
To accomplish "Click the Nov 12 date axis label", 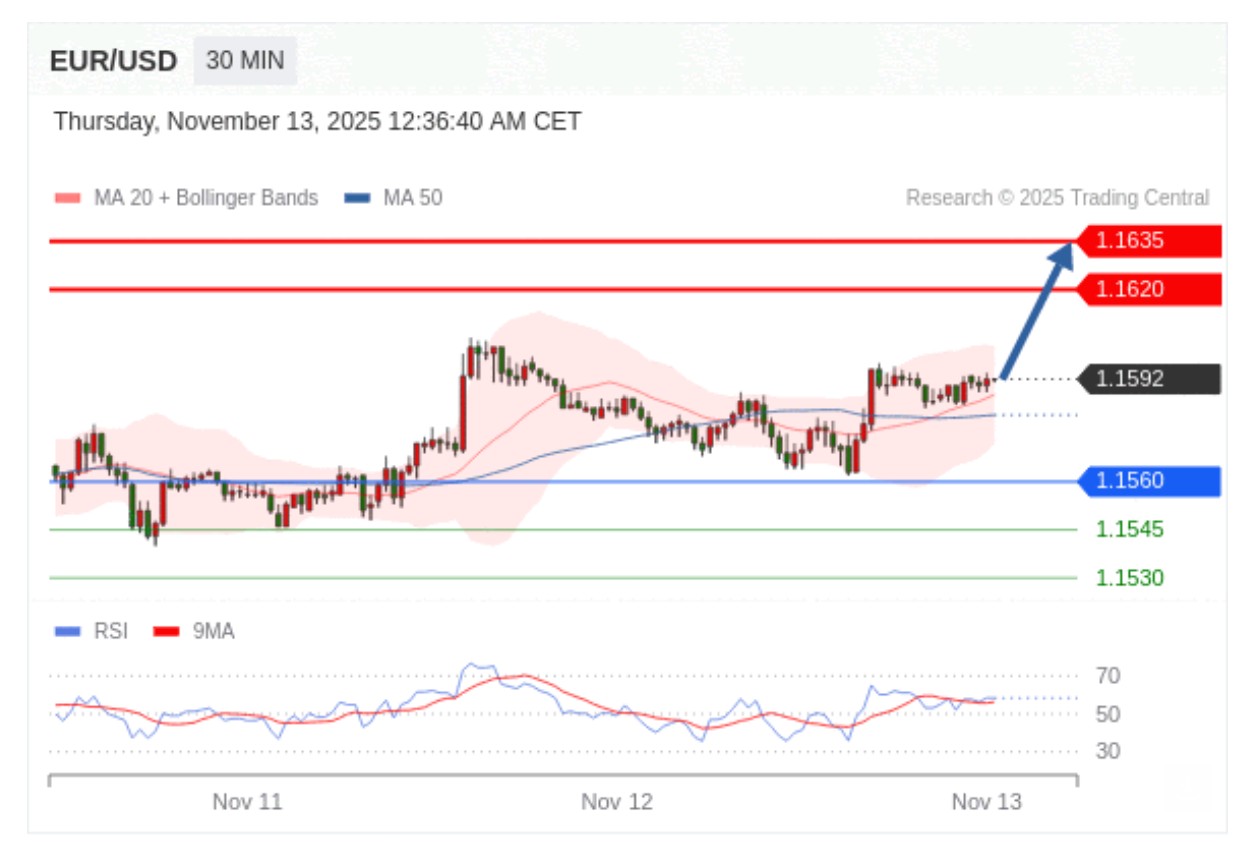I will (x=617, y=802).
